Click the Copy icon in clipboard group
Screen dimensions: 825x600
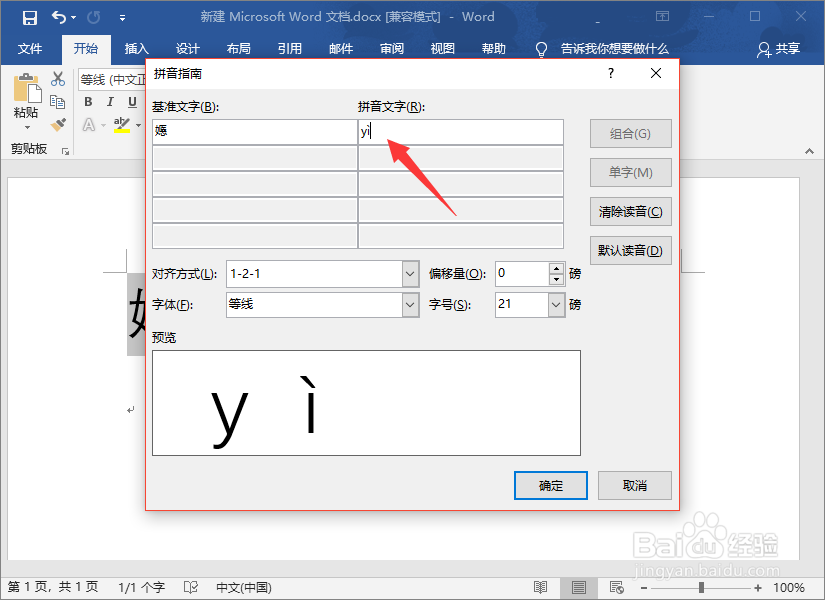(x=57, y=99)
